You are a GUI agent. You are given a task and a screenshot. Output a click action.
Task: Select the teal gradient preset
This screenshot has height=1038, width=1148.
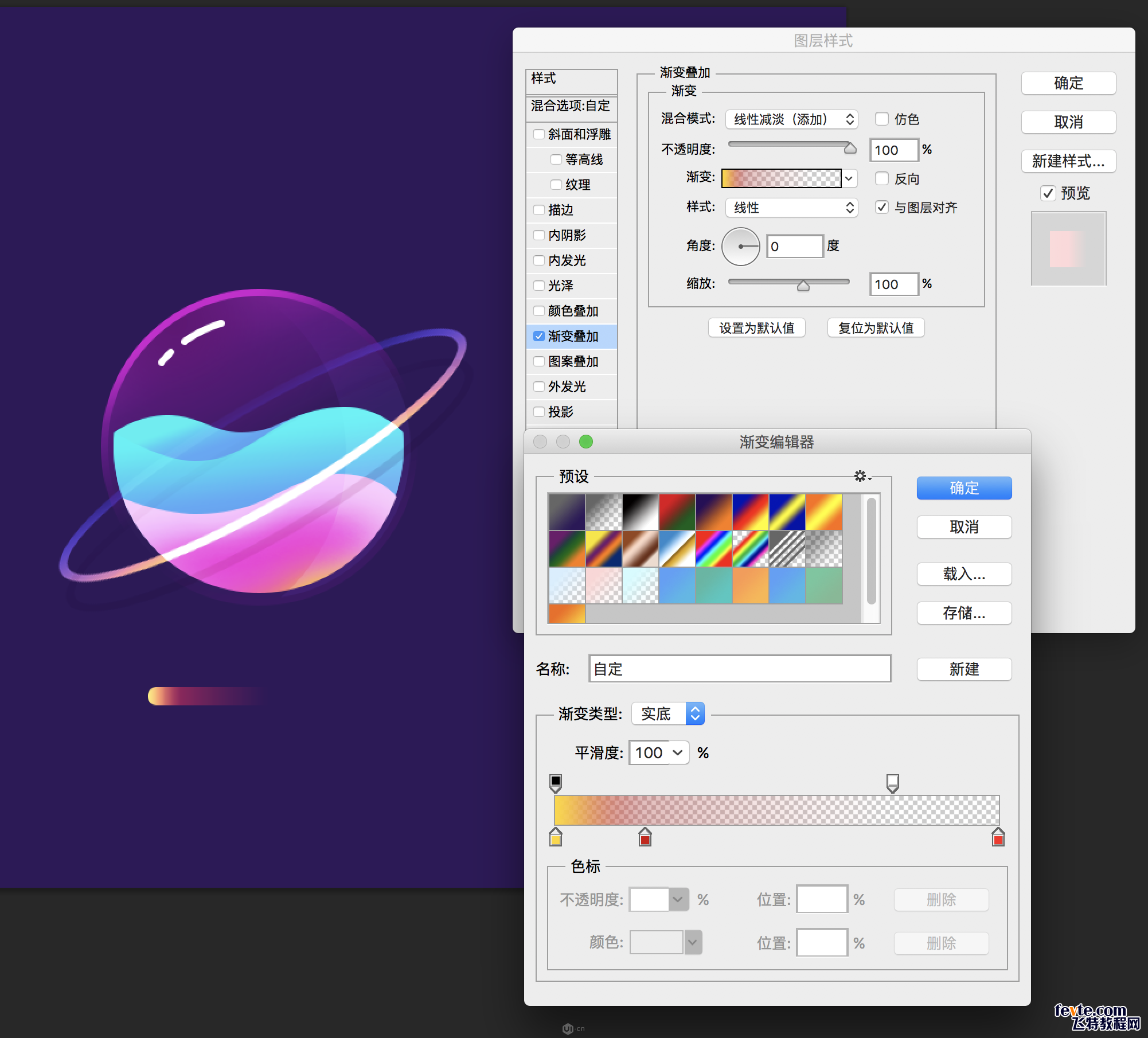tap(714, 586)
